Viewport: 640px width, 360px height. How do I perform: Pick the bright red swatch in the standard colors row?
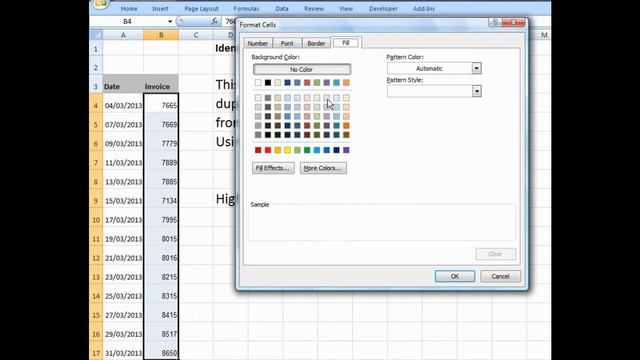(268, 150)
